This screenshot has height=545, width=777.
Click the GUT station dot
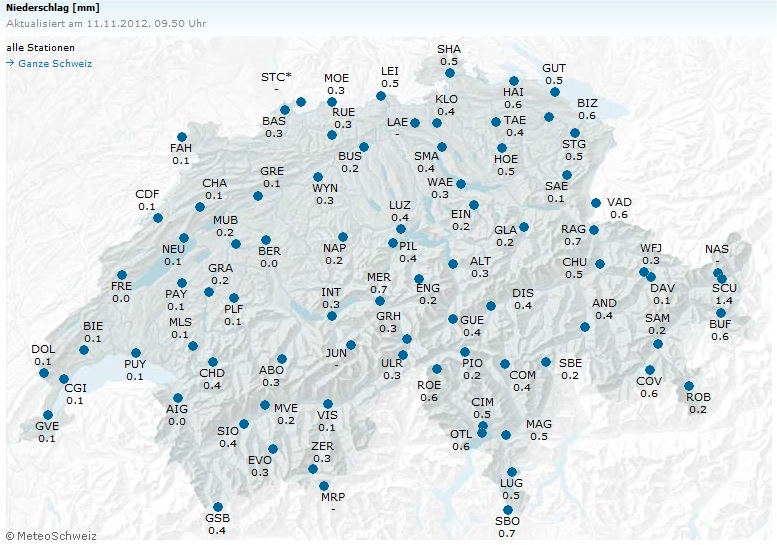tap(555, 92)
